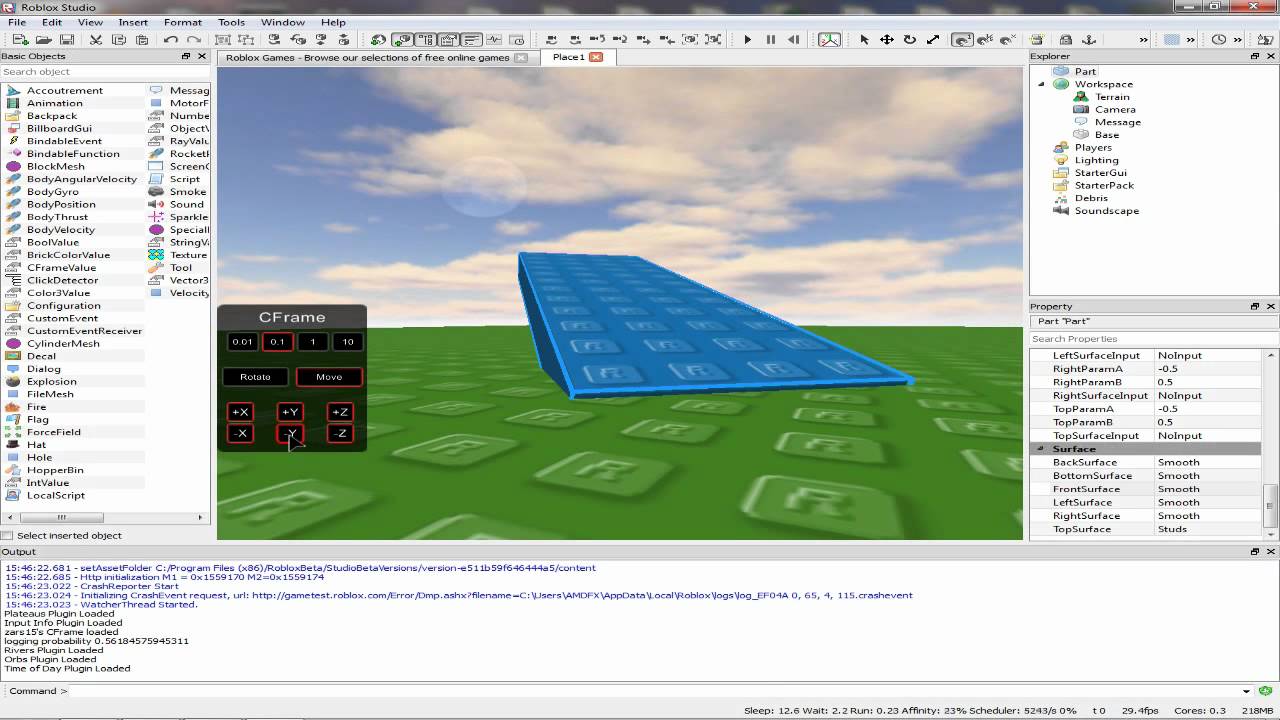Click the +Y CFrame button
The image size is (1280, 720).
[290, 412]
